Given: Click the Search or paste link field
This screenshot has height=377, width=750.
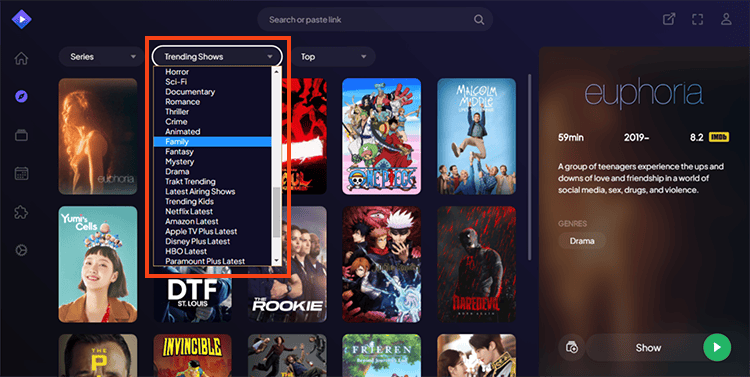Looking at the screenshot, I should click(x=375, y=20).
